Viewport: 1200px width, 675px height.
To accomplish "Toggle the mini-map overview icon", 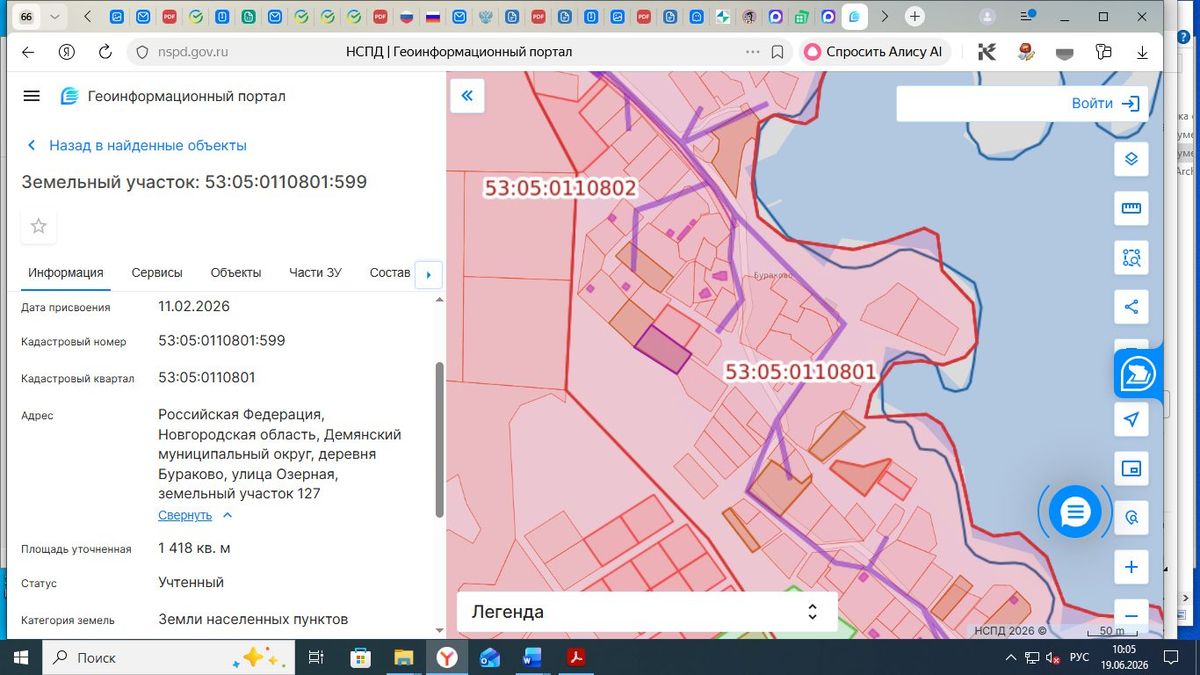I will 1131,469.
